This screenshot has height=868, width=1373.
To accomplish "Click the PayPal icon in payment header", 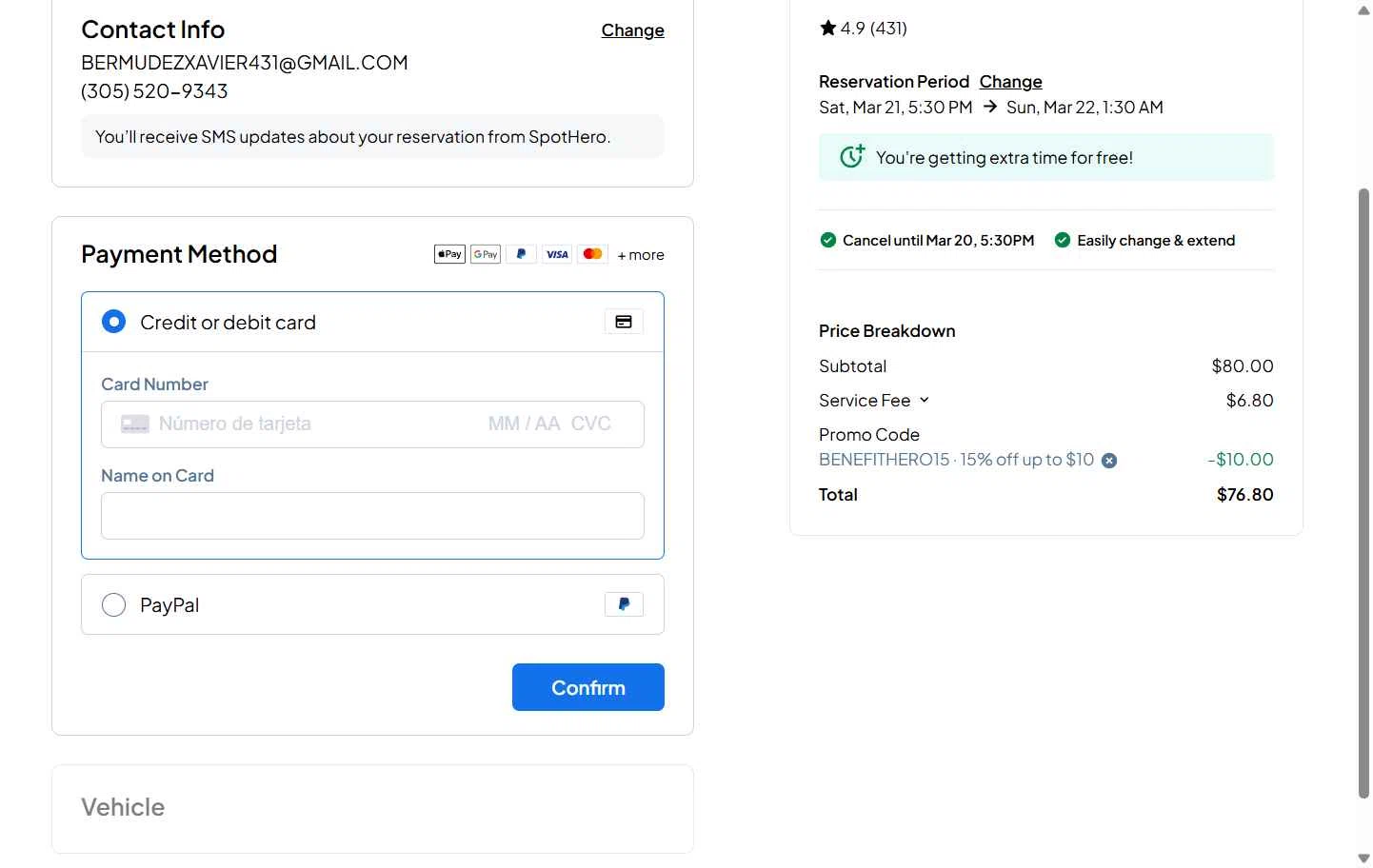I will pos(521,254).
